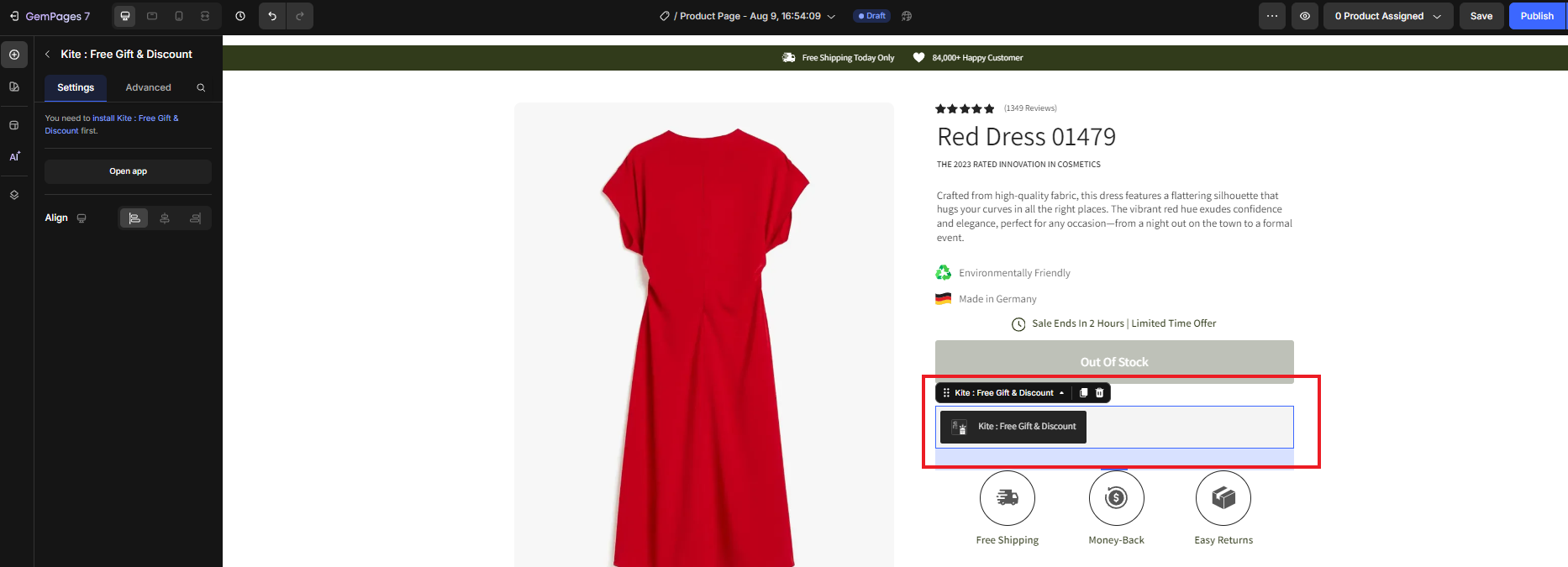Image resolution: width=1568 pixels, height=567 pixels.
Task: Set alignment to left
Action: pyautogui.click(x=134, y=218)
